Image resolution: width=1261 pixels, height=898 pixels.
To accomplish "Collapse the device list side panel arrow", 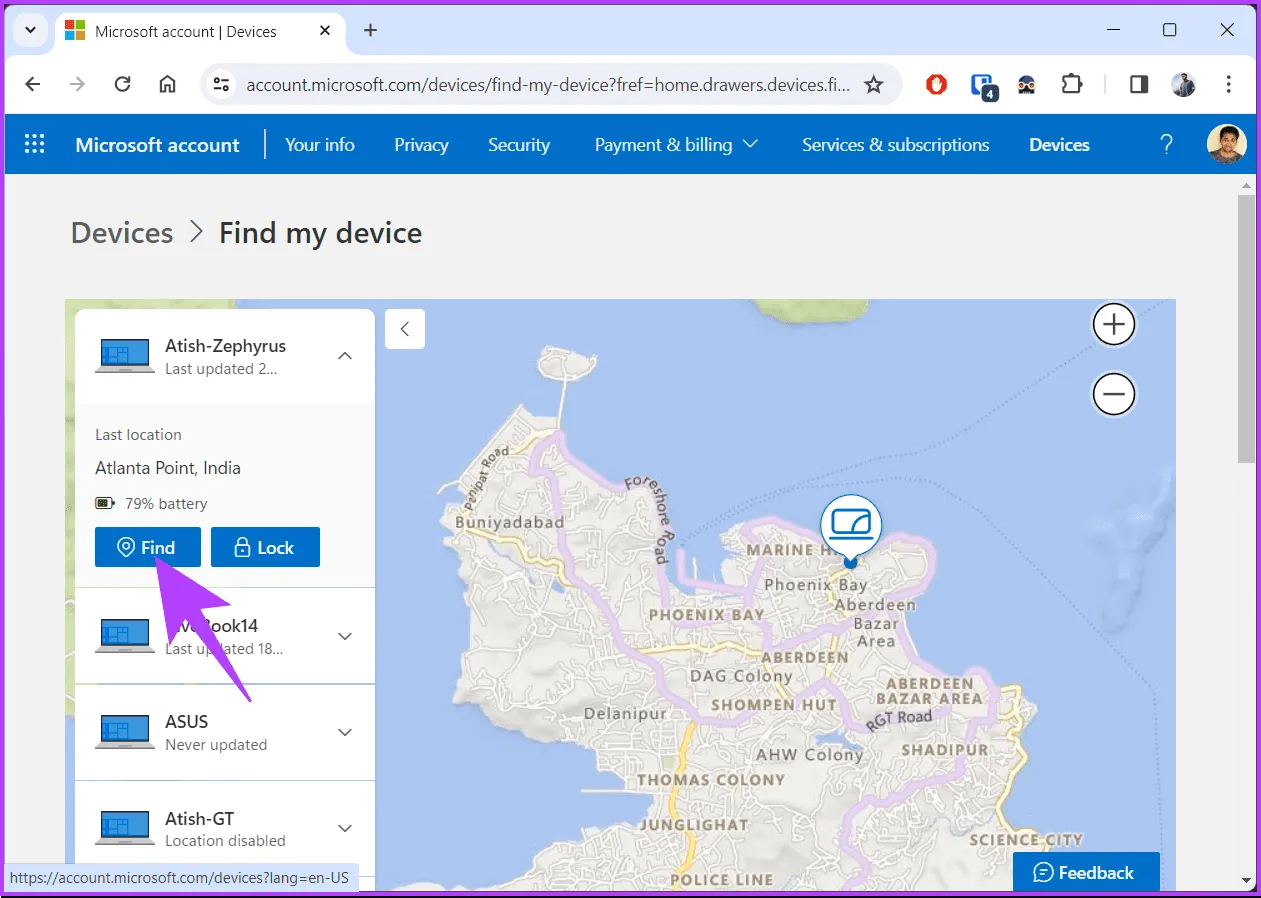I will [405, 329].
